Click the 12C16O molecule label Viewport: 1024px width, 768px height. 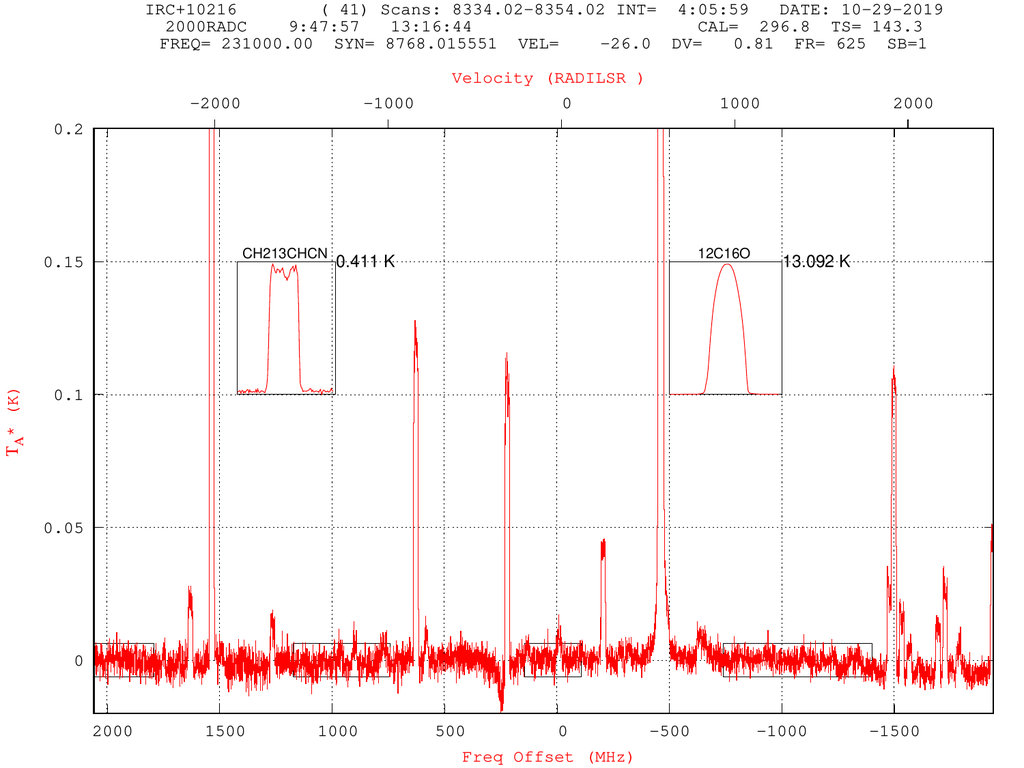click(724, 253)
